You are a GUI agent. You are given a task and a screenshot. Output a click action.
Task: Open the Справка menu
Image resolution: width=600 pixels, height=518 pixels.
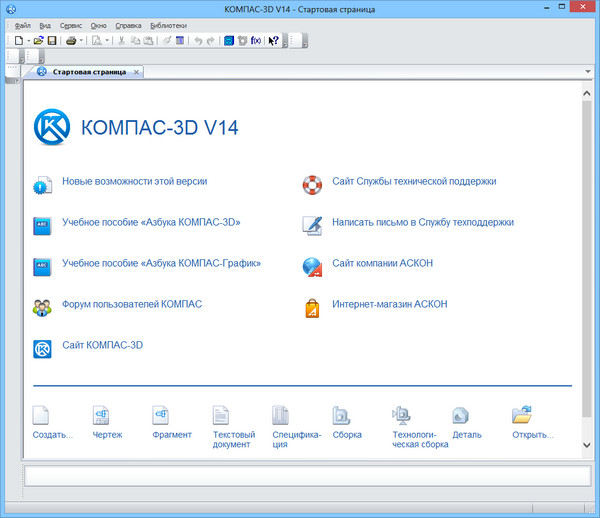(x=128, y=26)
